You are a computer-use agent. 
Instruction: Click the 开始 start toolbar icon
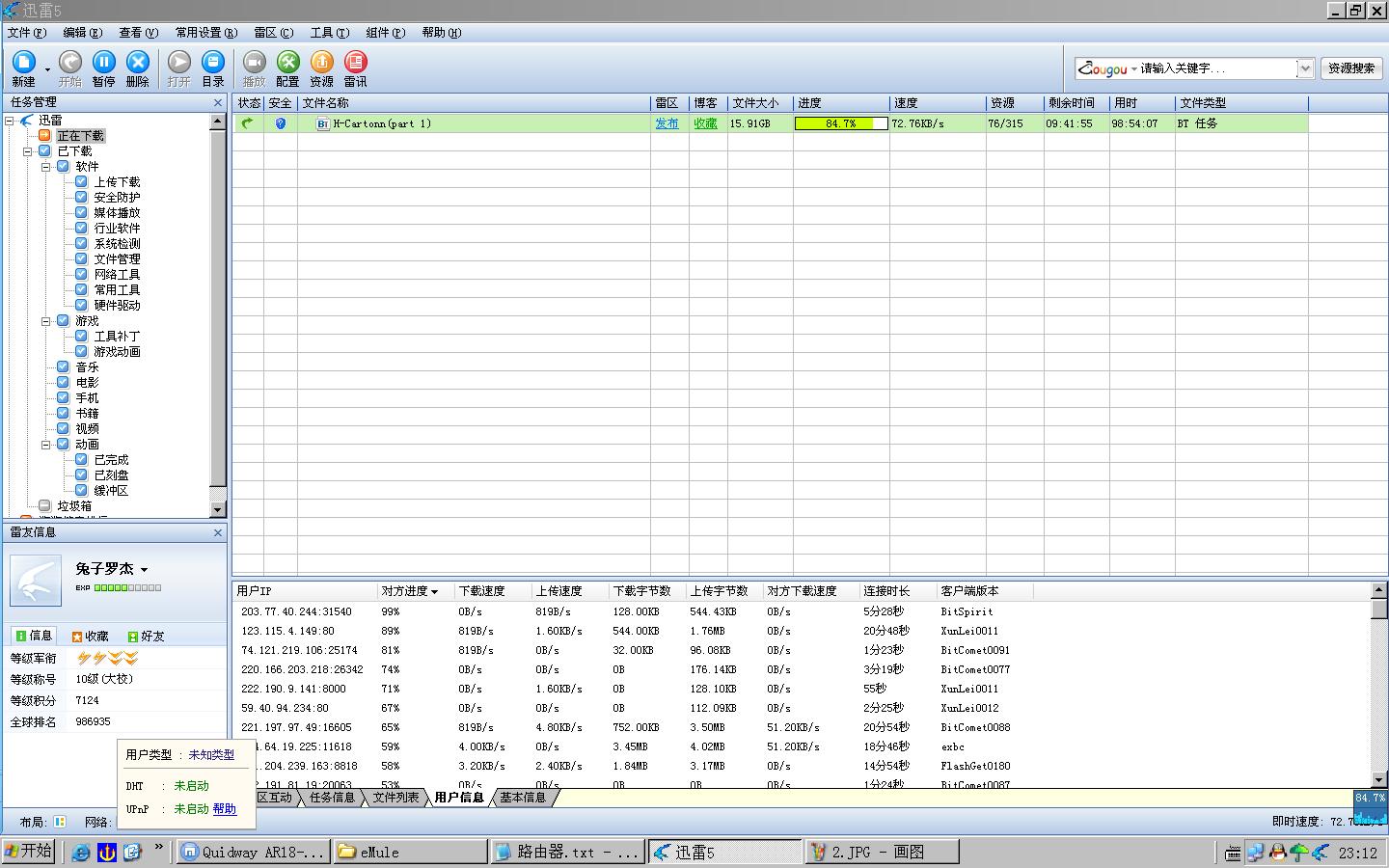[69, 62]
